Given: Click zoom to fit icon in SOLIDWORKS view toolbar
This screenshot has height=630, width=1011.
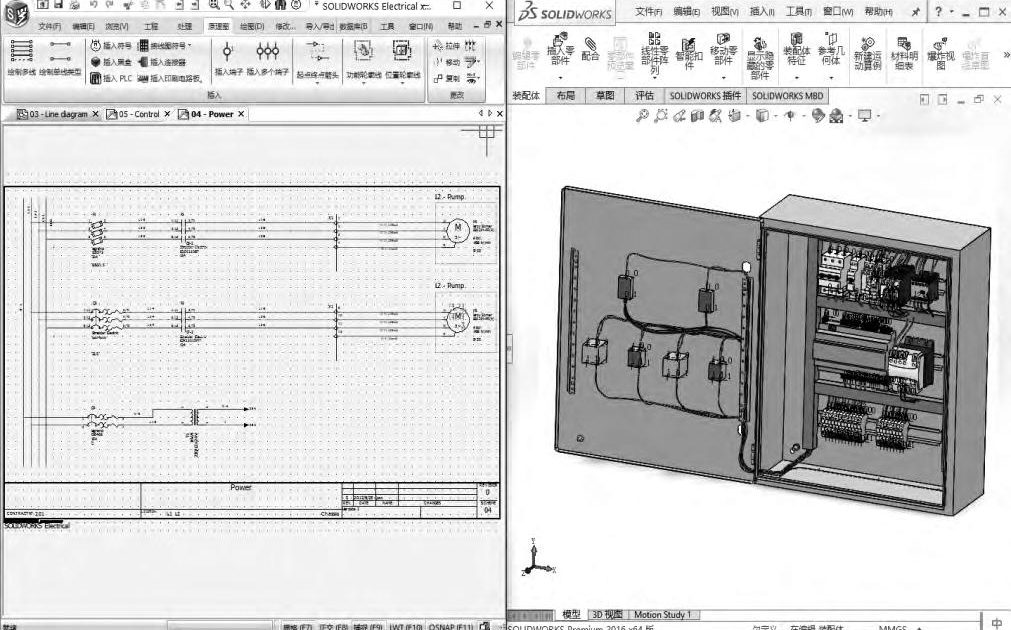Looking at the screenshot, I should pyautogui.click(x=642, y=115).
